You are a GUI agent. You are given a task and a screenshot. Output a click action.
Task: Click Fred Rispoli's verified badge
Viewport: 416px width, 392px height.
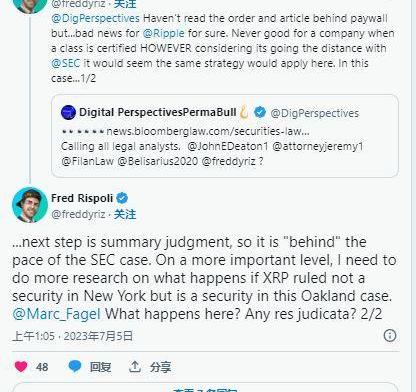point(122,198)
